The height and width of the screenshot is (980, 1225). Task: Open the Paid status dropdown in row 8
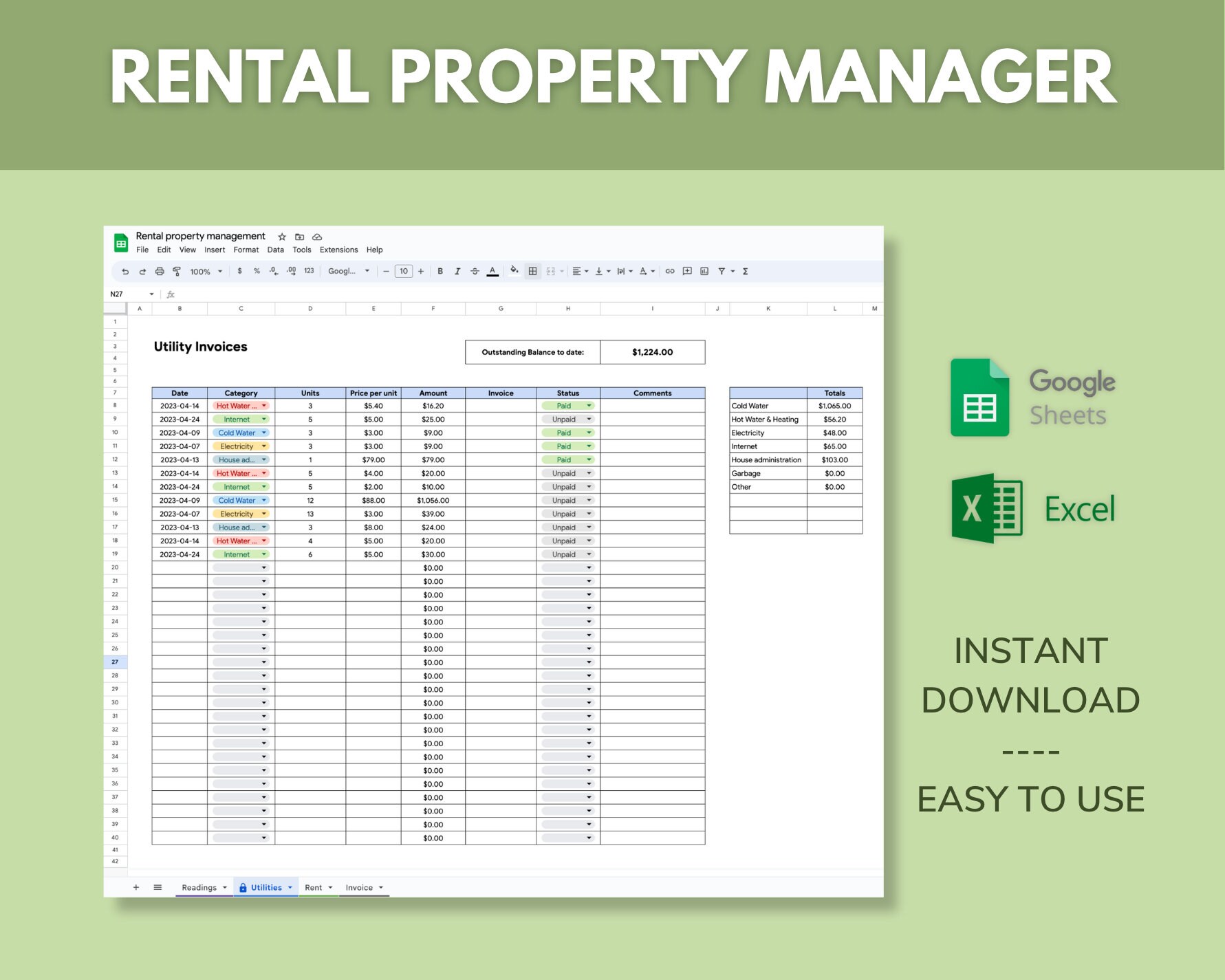pos(588,406)
